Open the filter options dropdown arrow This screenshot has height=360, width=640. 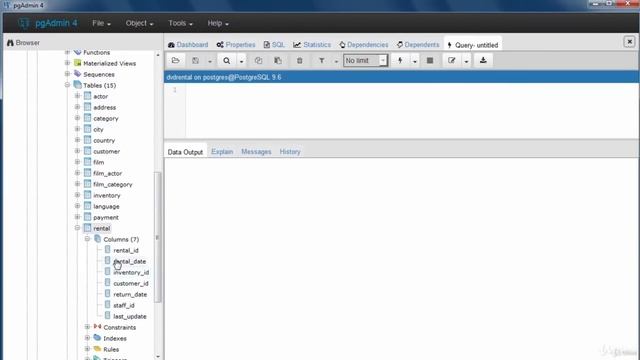coord(336,61)
